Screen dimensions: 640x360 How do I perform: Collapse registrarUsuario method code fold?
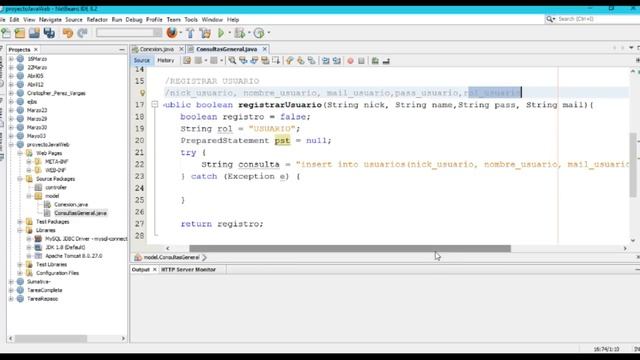(155, 105)
